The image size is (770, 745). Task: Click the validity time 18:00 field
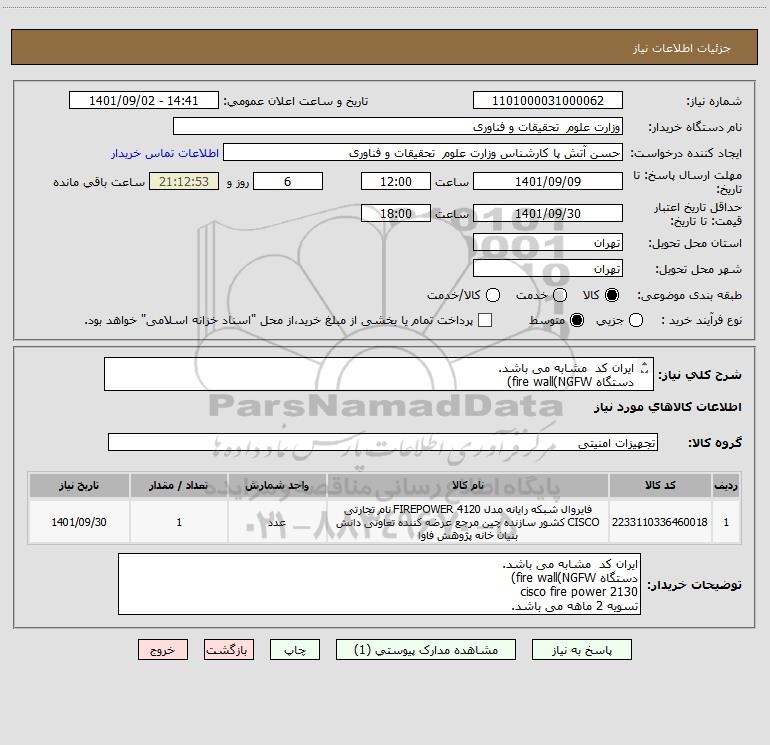[396, 213]
